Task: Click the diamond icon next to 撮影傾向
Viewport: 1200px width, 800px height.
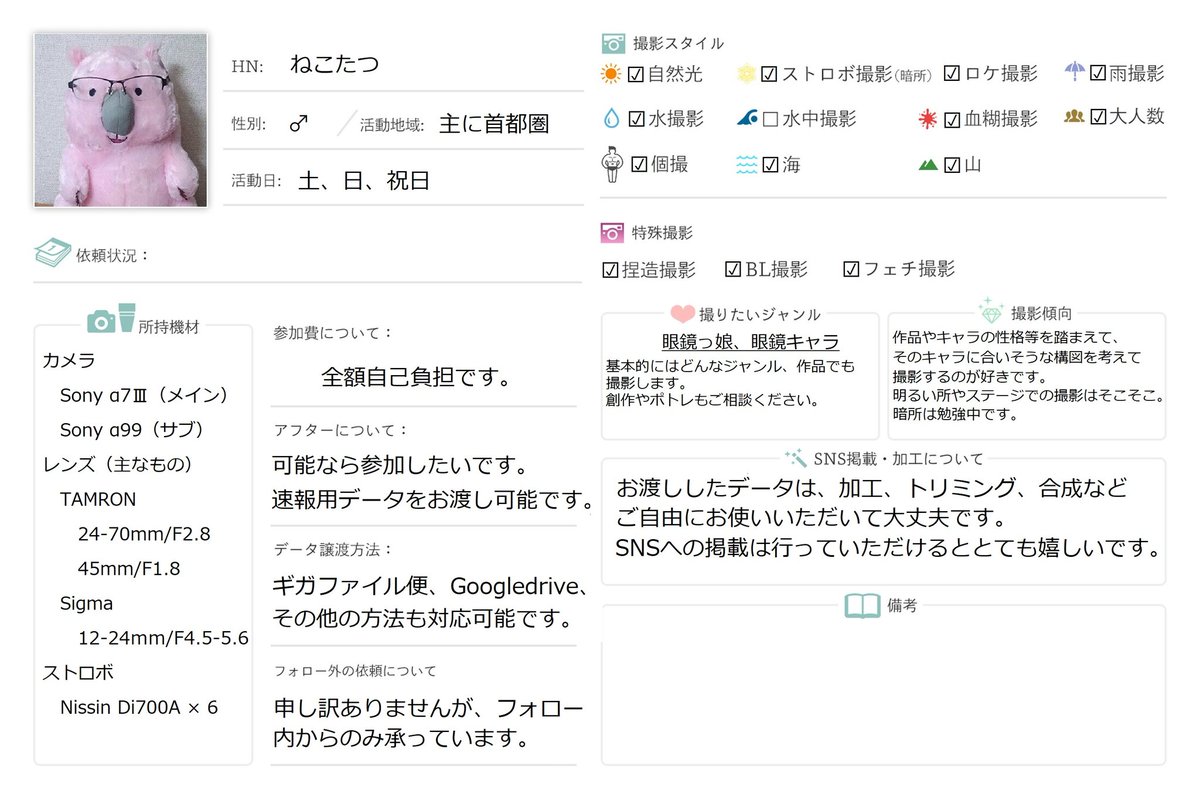Action: click(x=990, y=311)
